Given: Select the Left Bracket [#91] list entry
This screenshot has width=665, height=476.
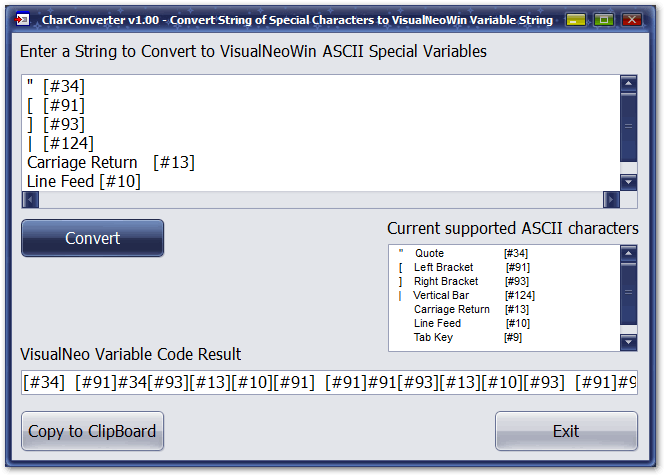Looking at the screenshot, I should coord(464,267).
